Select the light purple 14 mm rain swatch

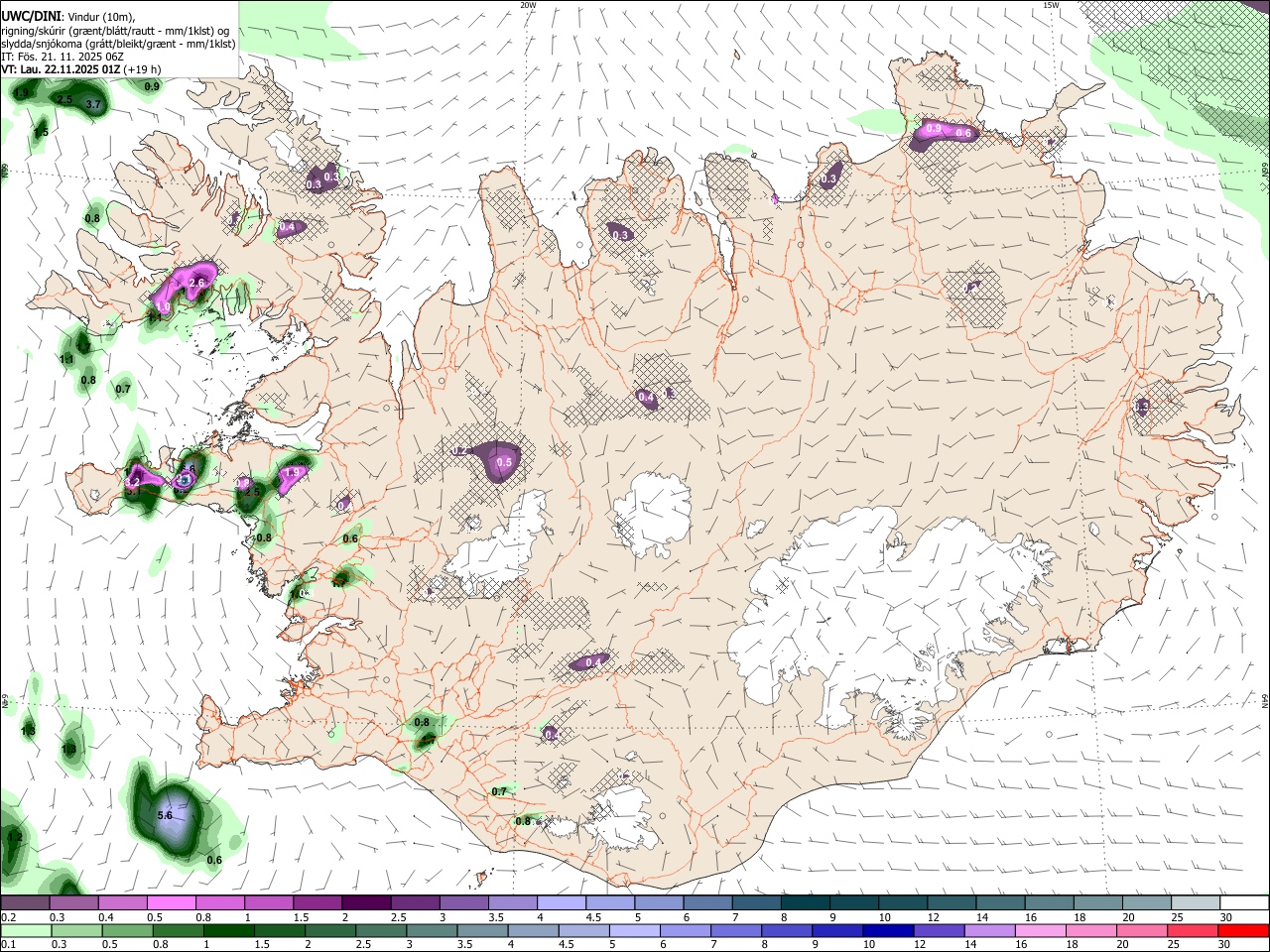click(989, 930)
